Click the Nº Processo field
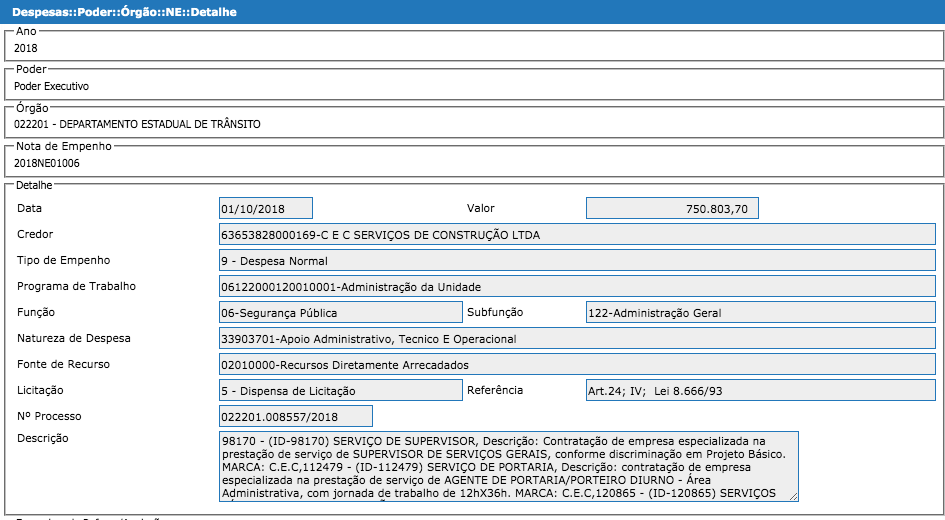This screenshot has height=520, width=945. [295, 416]
